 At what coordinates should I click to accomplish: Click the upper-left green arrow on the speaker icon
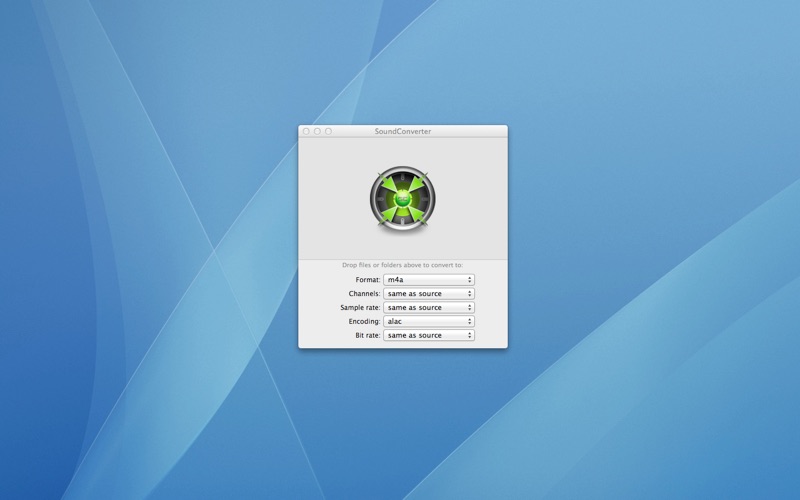pyautogui.click(x=387, y=186)
